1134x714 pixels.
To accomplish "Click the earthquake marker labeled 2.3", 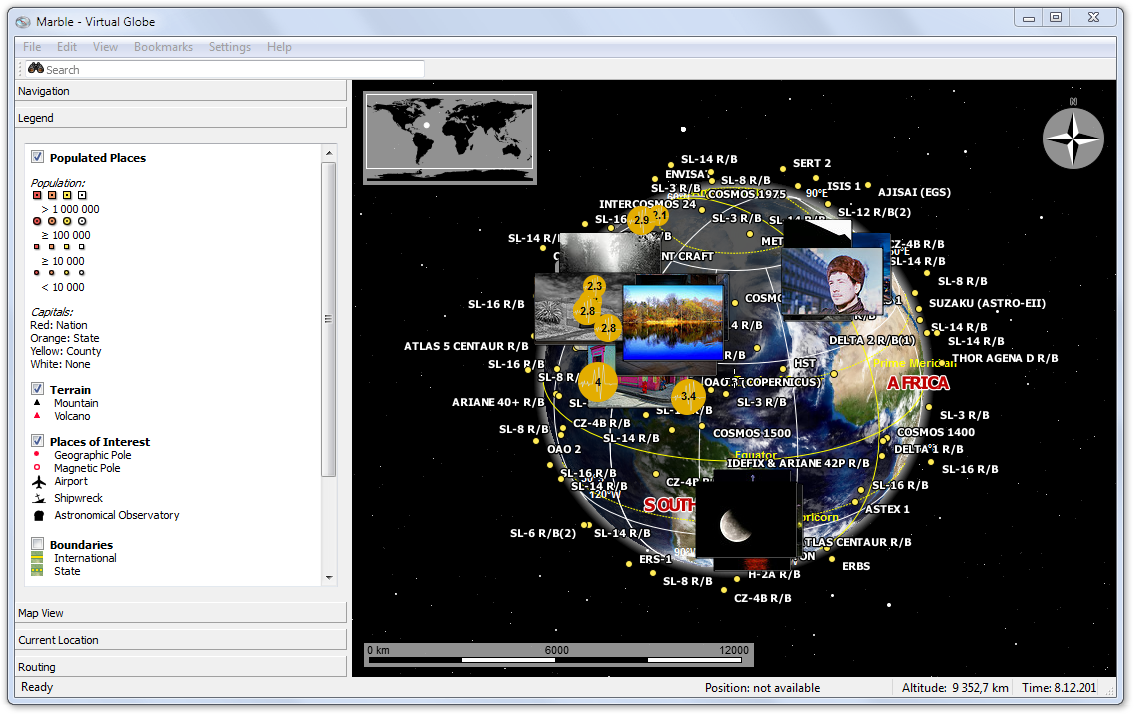I will click(594, 286).
